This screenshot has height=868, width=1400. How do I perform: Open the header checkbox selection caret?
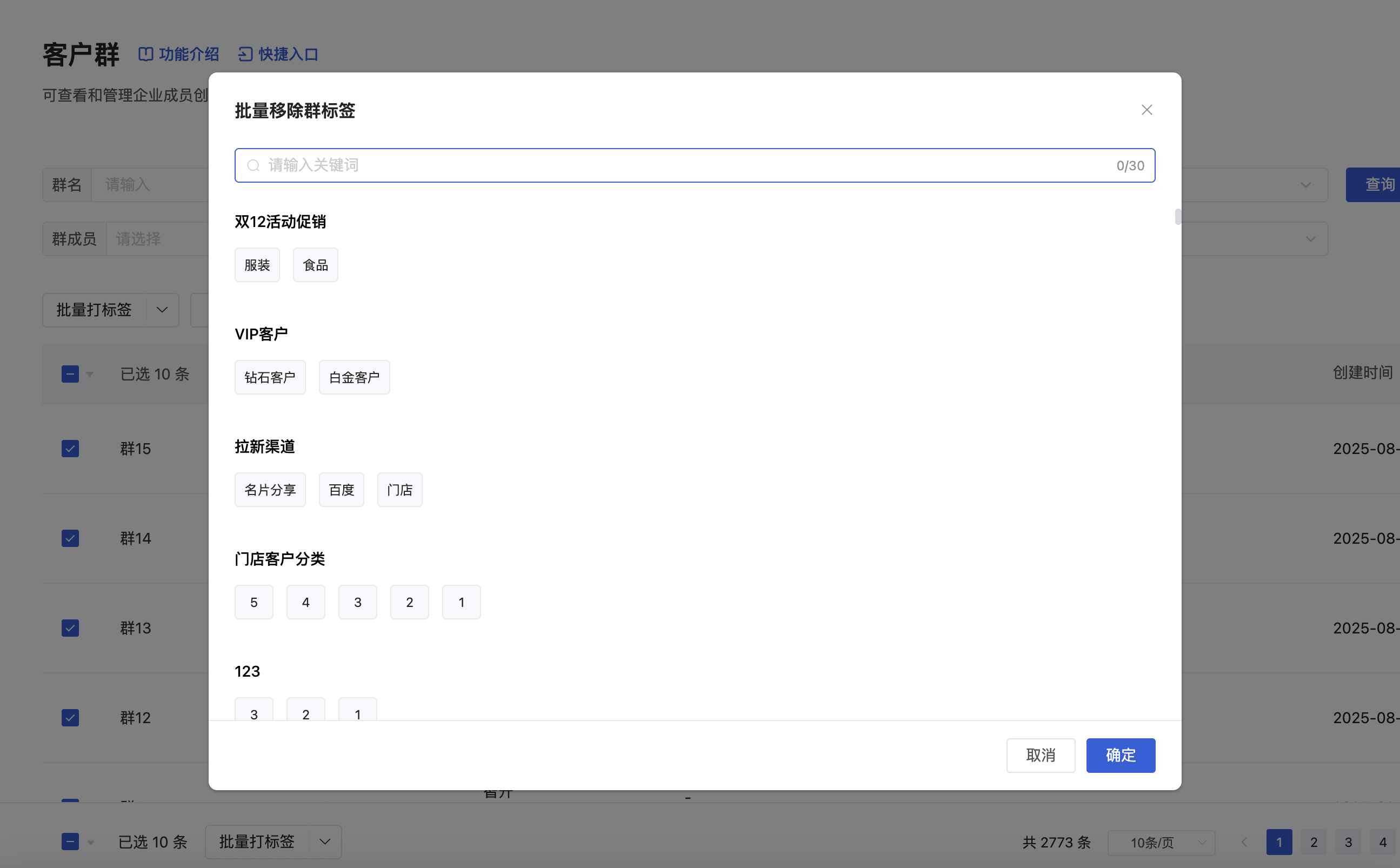(90, 375)
